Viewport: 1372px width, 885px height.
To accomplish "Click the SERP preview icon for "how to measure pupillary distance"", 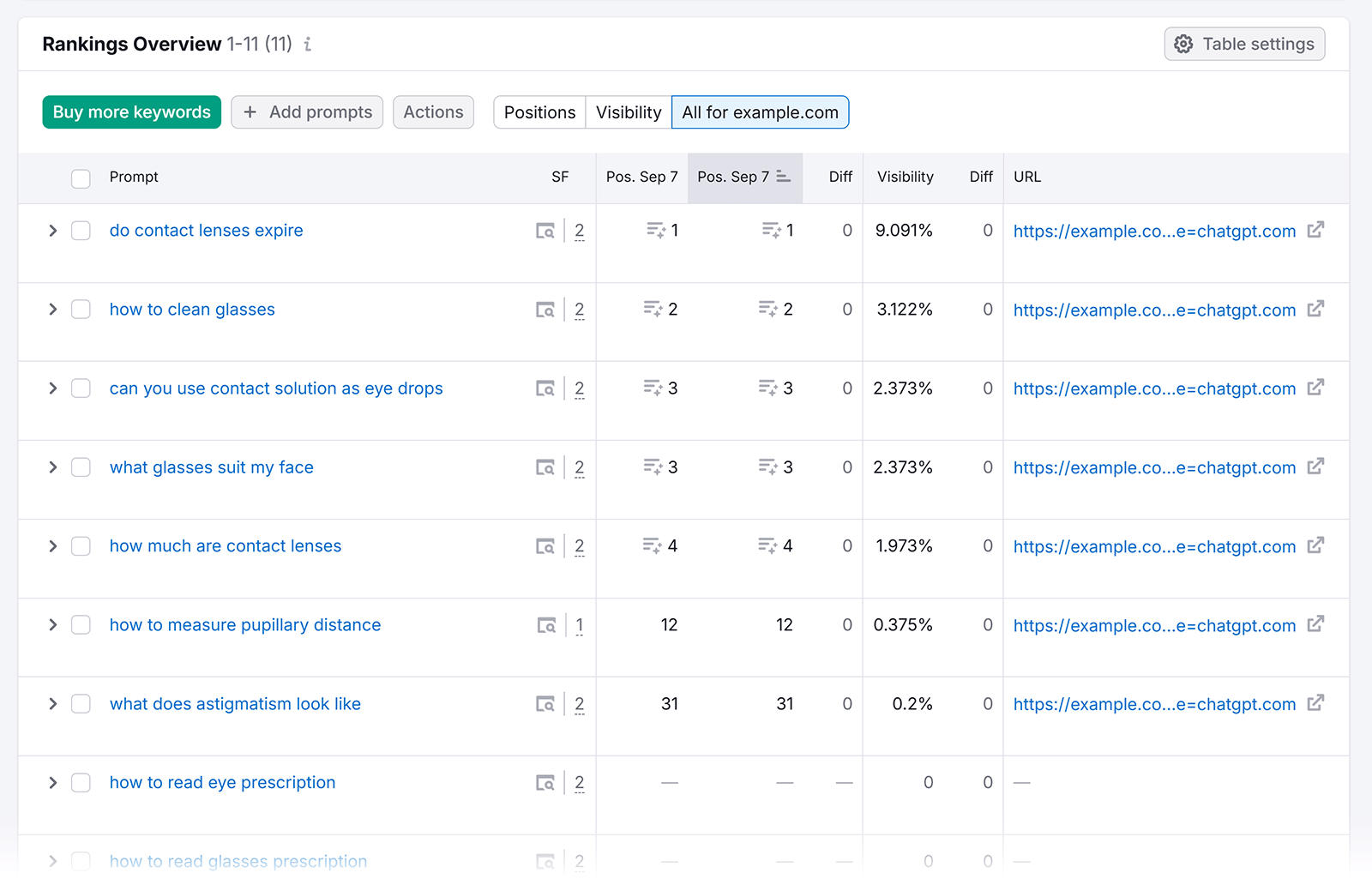I will (x=546, y=624).
